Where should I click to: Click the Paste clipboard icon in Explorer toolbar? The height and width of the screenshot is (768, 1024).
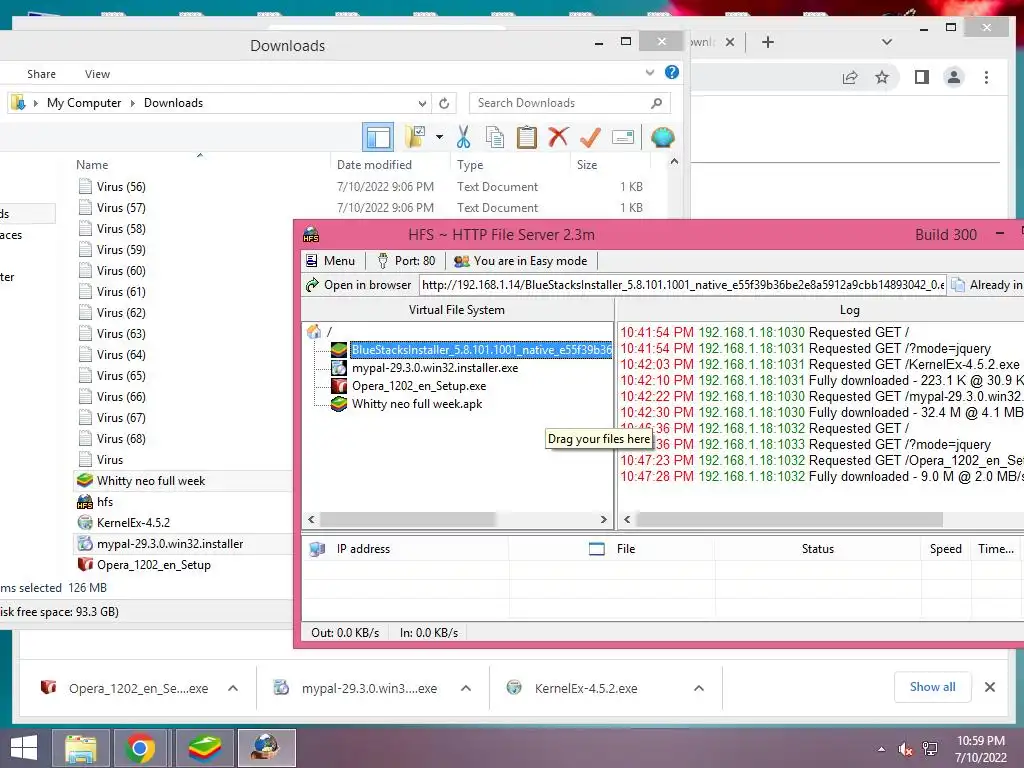tap(526, 137)
